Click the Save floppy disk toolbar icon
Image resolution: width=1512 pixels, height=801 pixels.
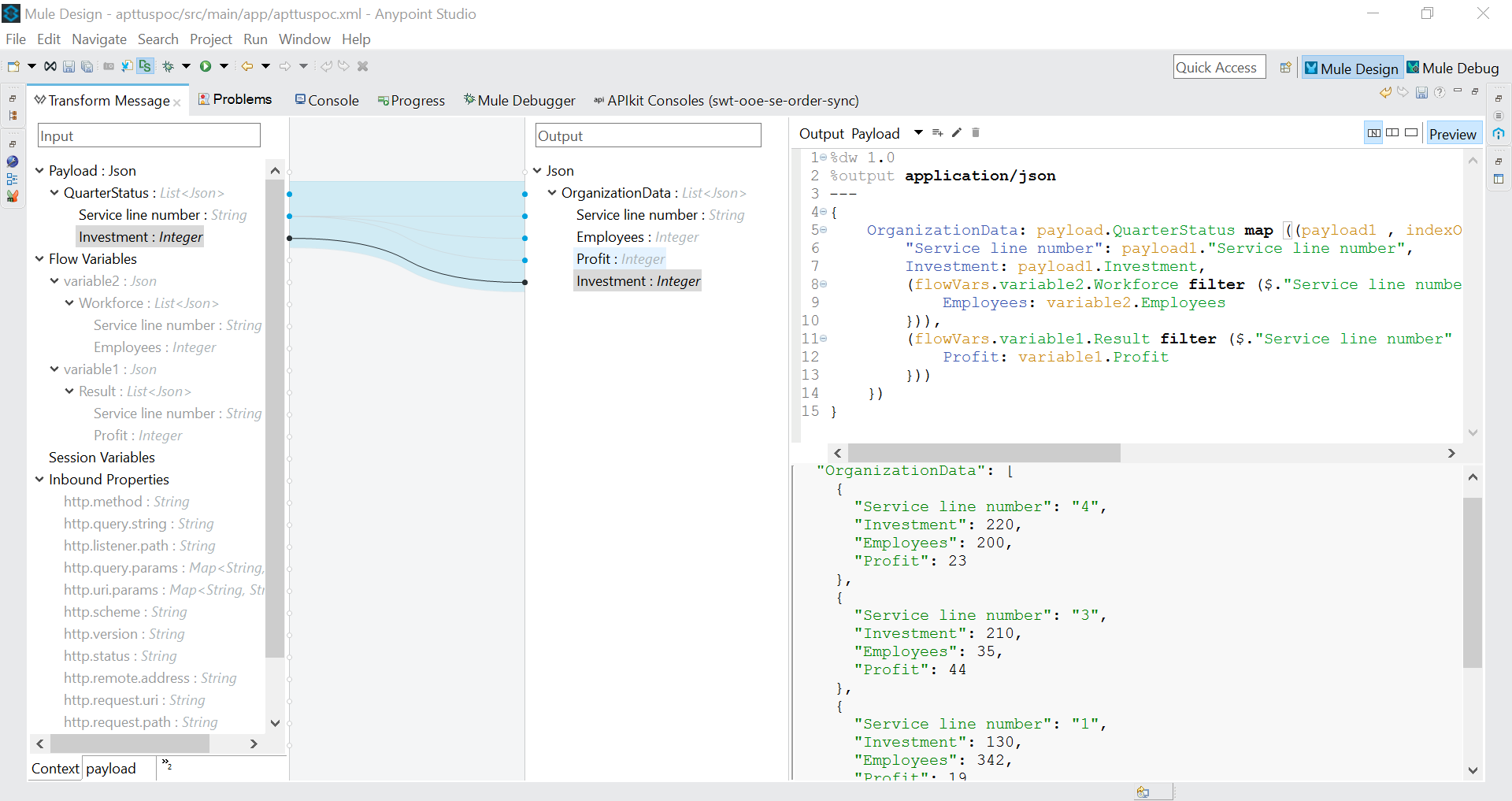pos(69,66)
